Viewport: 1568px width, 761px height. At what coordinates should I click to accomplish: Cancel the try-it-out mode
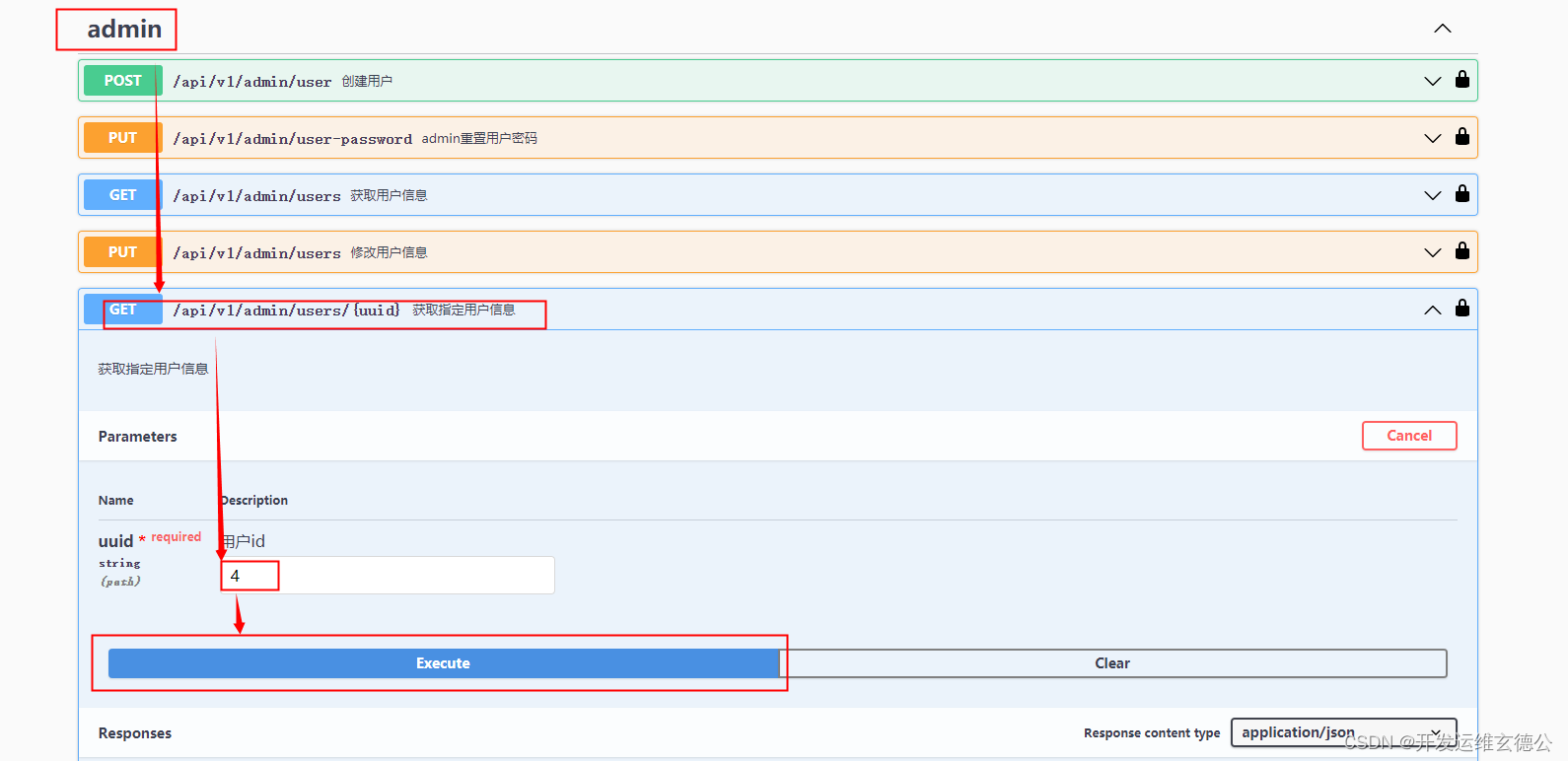[1409, 436]
